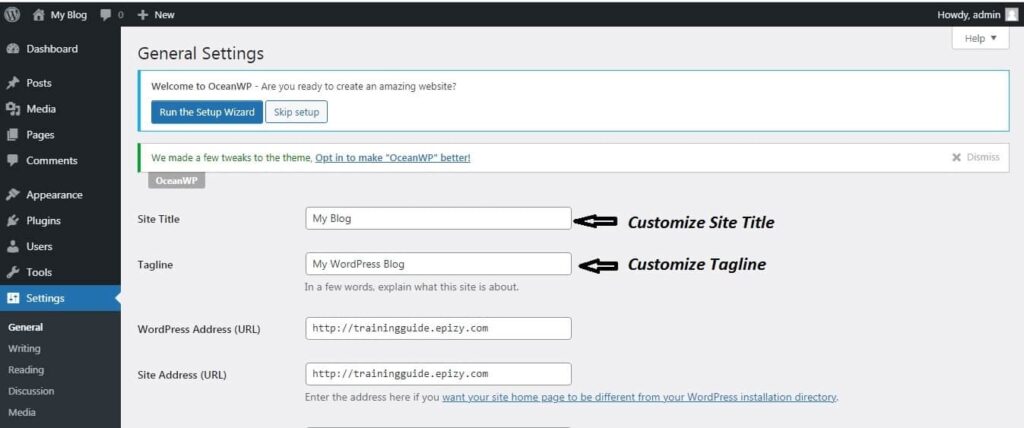This screenshot has width=1024, height=428.
Task: Open the different home page directory link
Action: [x=639, y=397]
